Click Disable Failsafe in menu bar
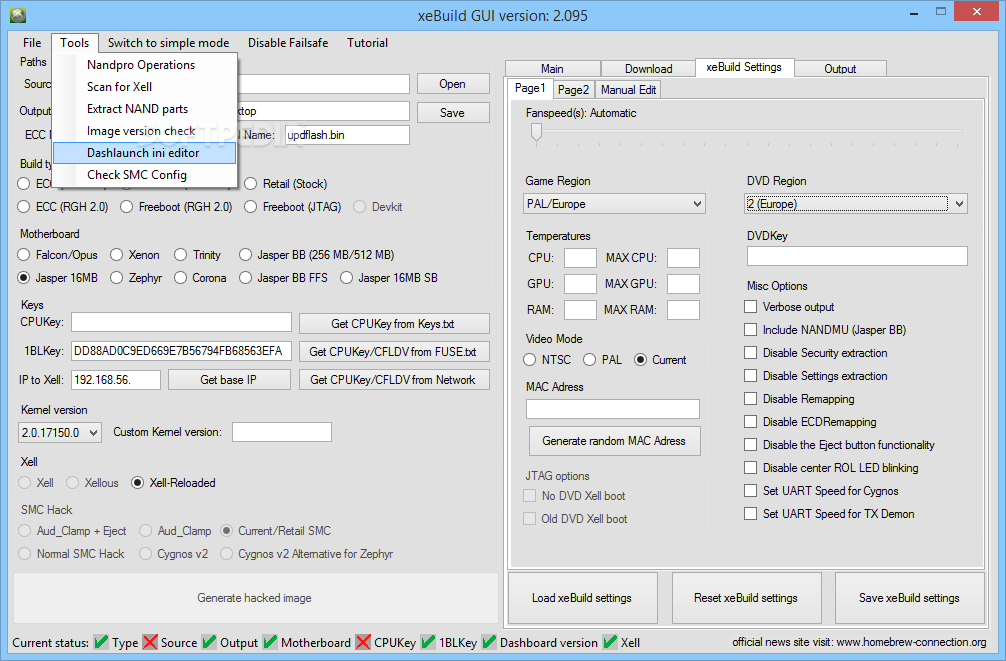 288,42
